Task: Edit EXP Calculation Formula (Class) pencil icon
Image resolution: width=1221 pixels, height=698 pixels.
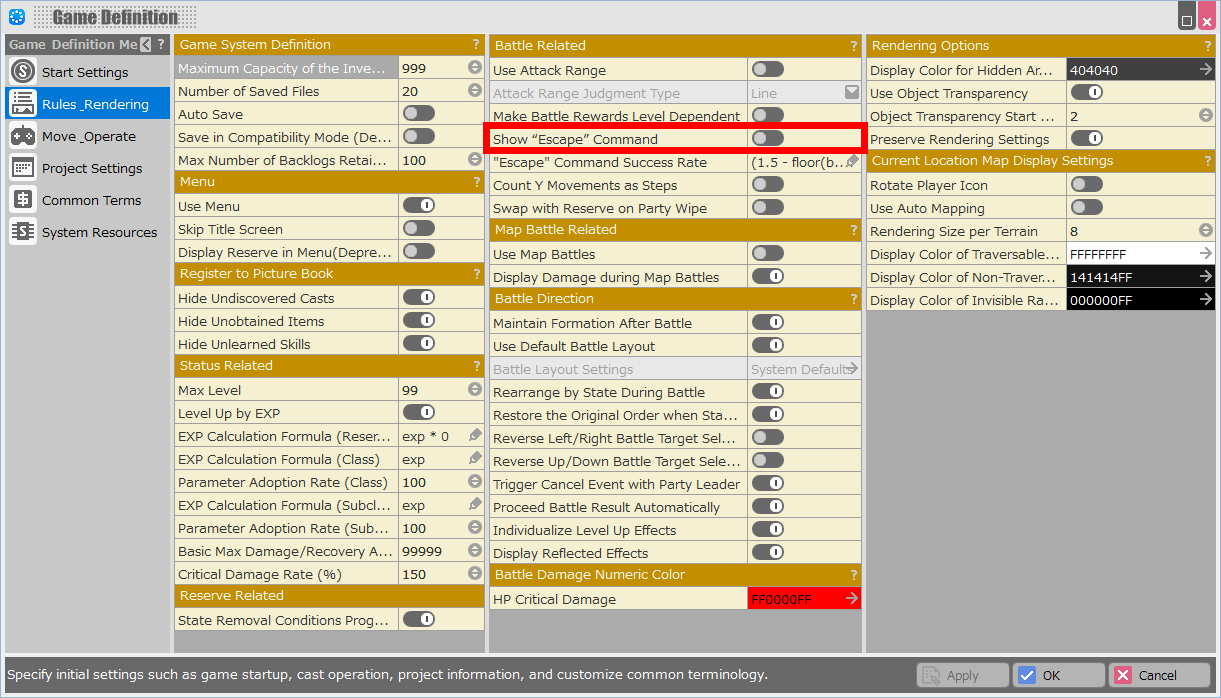Action: click(475, 459)
